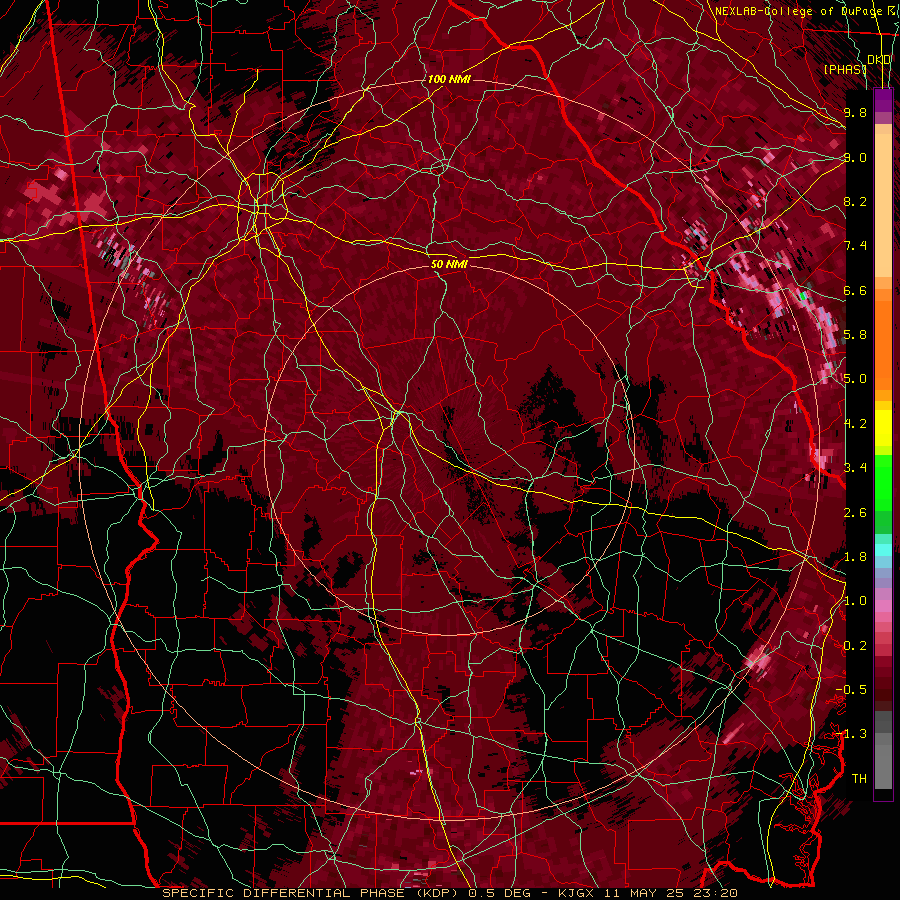Click the 5.0 scale label
The image size is (900, 900).
(x=855, y=379)
